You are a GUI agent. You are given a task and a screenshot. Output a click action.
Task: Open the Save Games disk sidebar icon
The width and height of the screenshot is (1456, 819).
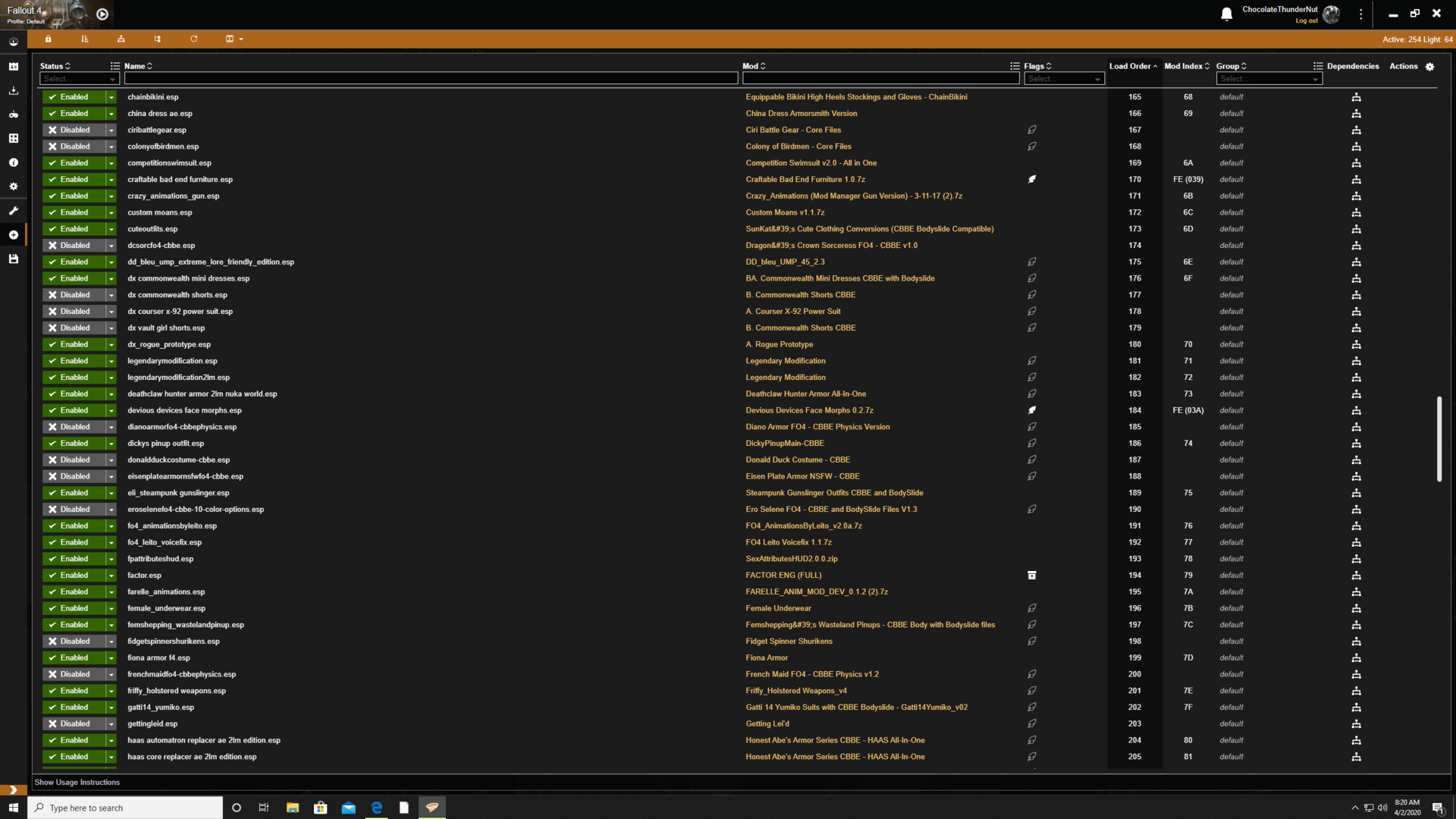click(14, 259)
